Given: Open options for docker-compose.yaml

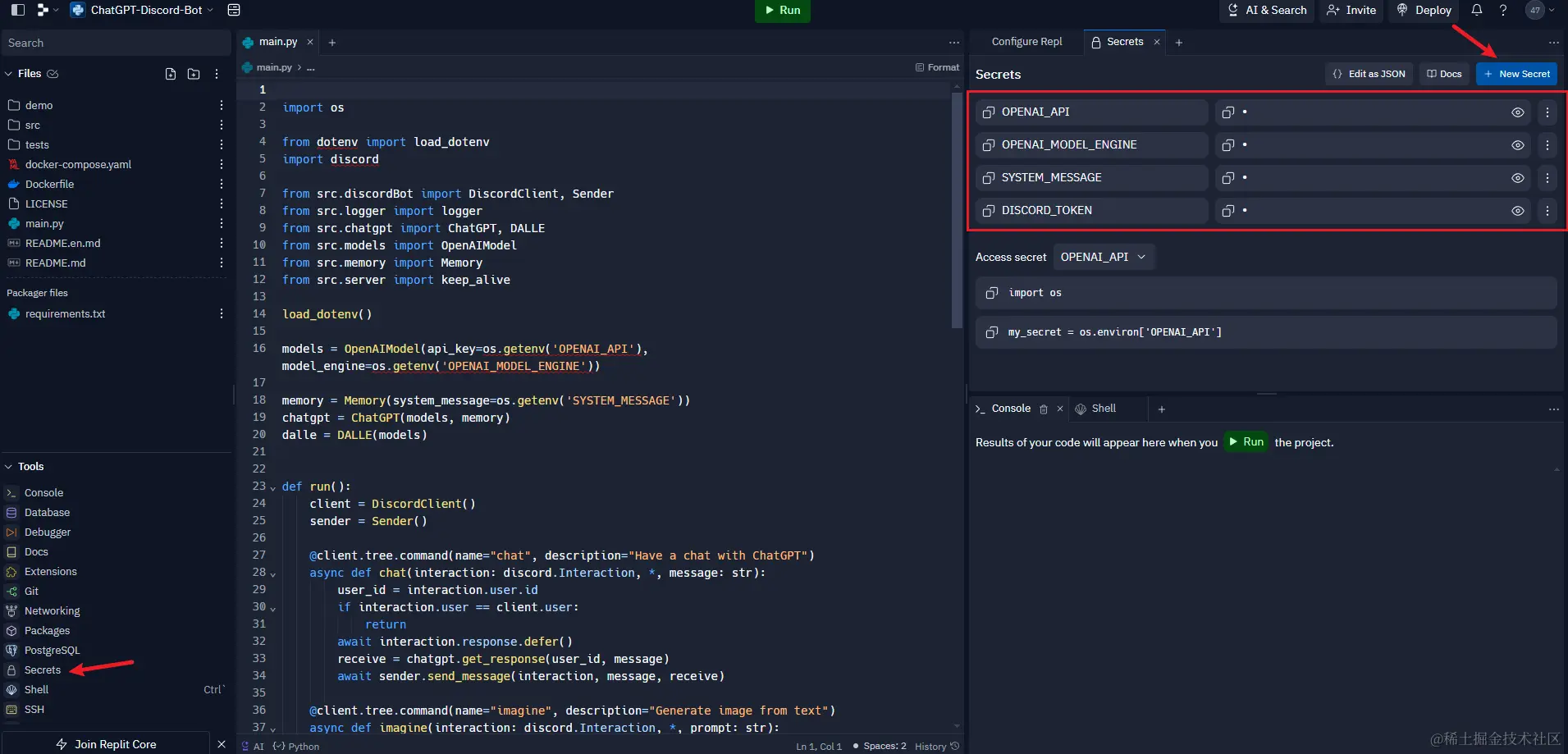Looking at the screenshot, I should tap(222, 164).
